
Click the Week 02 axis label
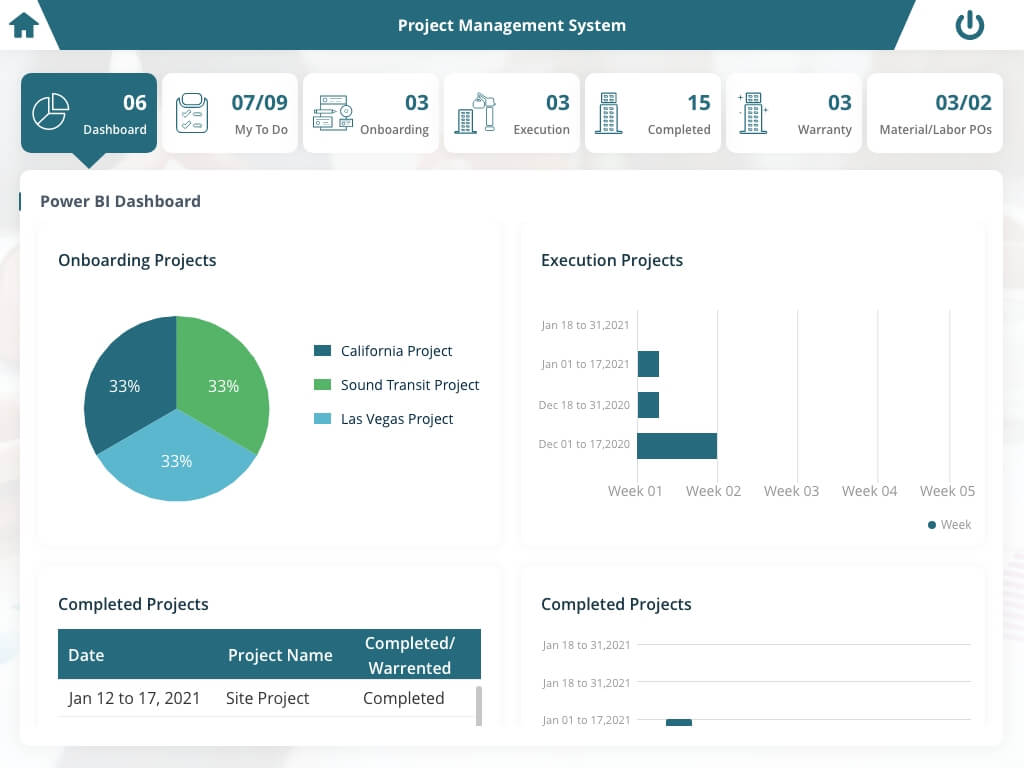pyautogui.click(x=713, y=491)
